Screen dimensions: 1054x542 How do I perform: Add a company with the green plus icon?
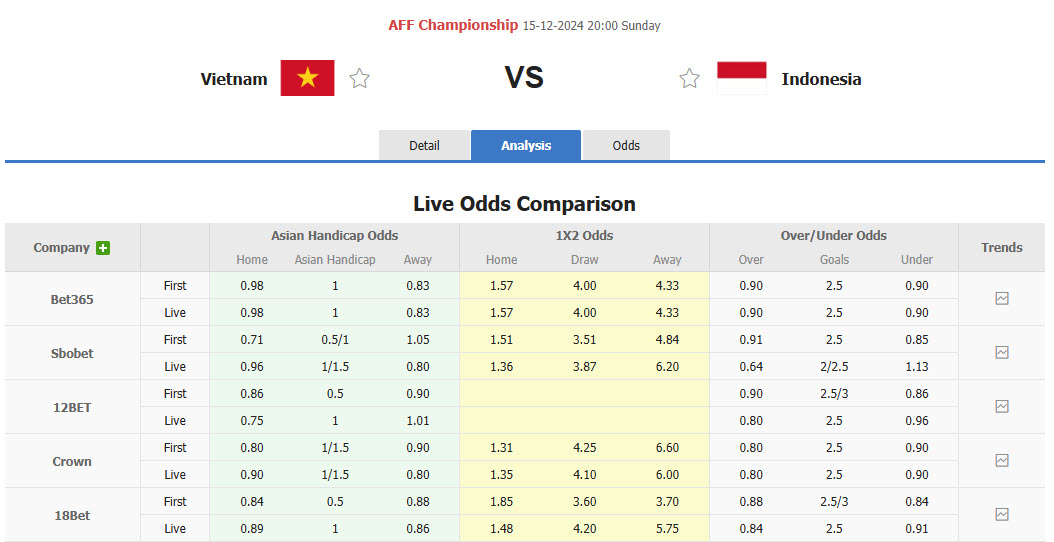coord(103,248)
